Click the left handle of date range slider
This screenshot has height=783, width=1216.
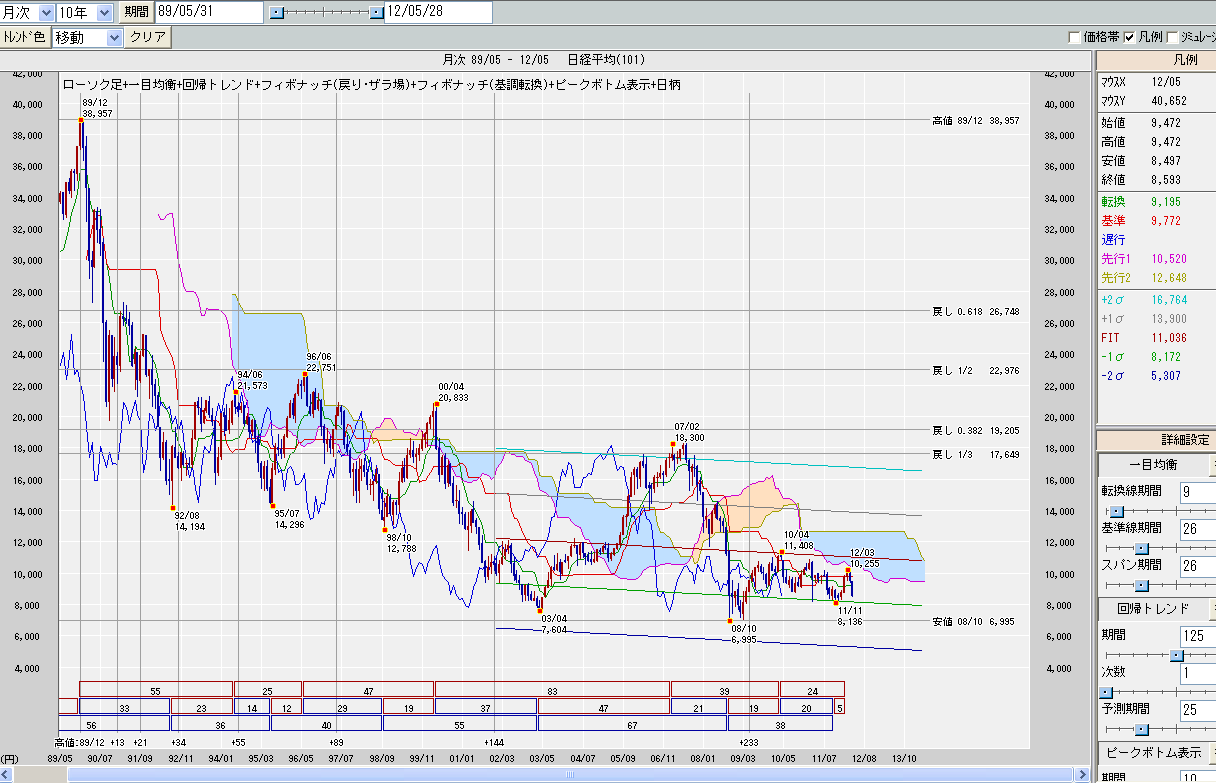(278, 12)
